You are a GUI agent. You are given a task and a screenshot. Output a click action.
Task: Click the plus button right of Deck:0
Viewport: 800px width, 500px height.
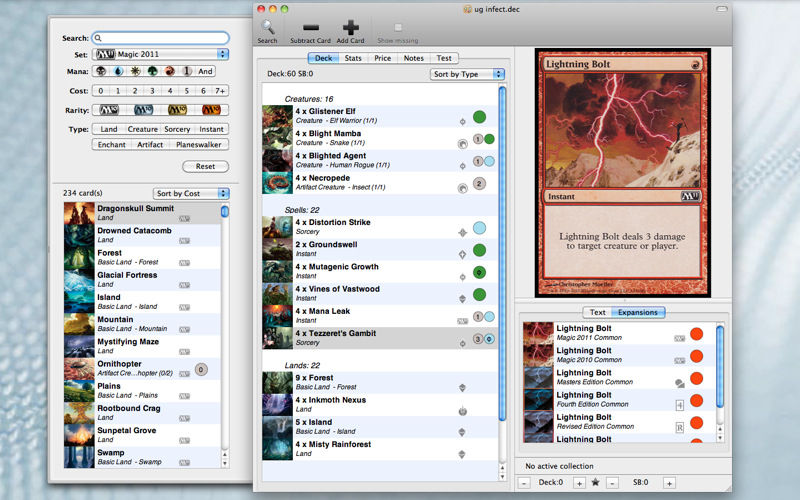(579, 483)
